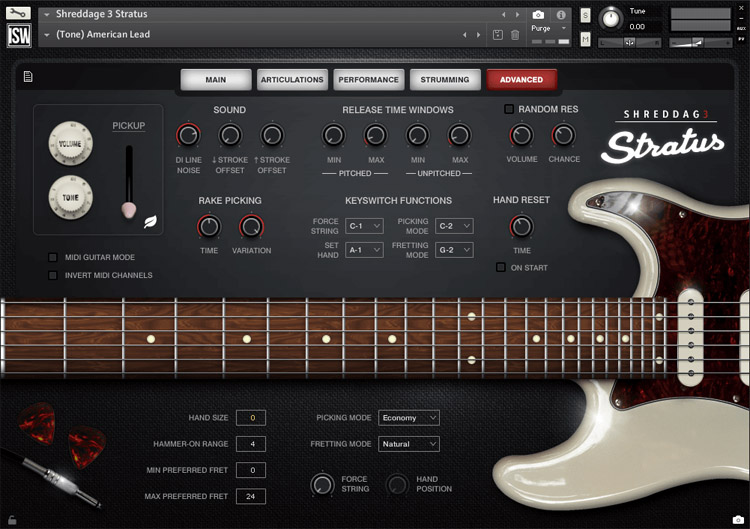Switch to the ARTICULATIONS tab

click(292, 79)
